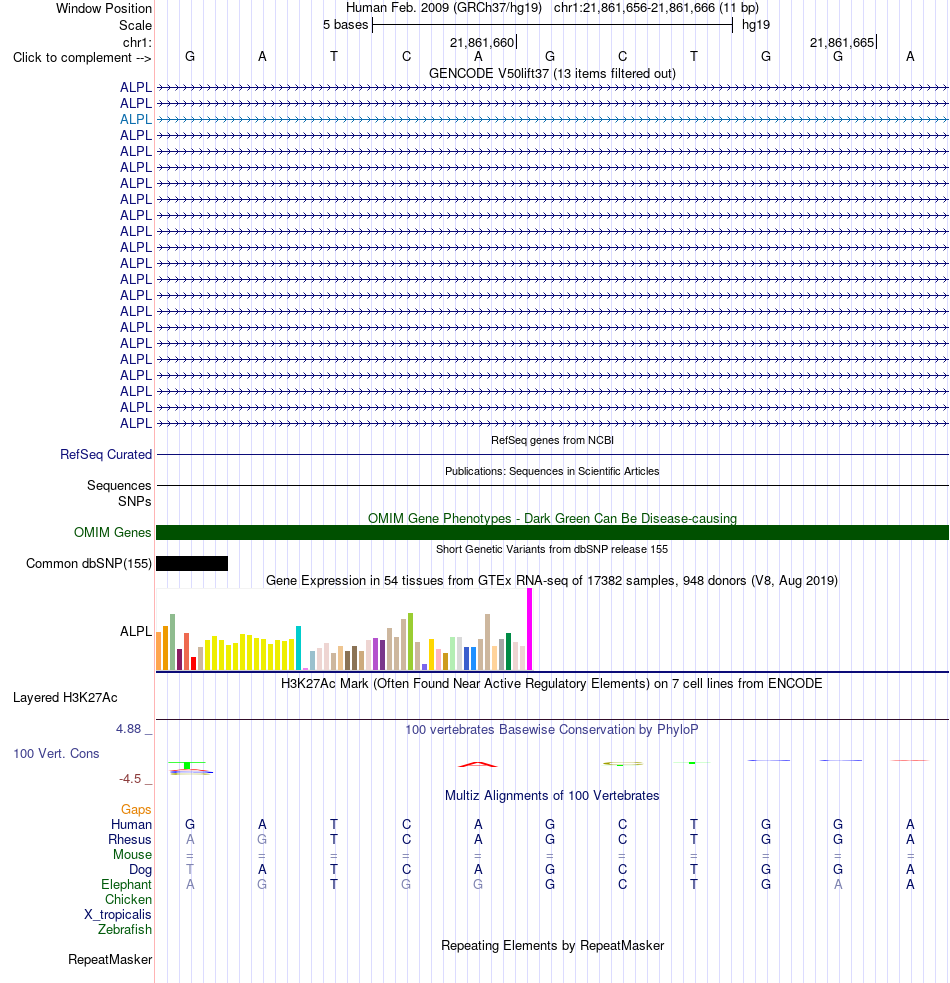Click the Human Feb. 2009 (GRCh37/hg19) header text

tap(444, 8)
